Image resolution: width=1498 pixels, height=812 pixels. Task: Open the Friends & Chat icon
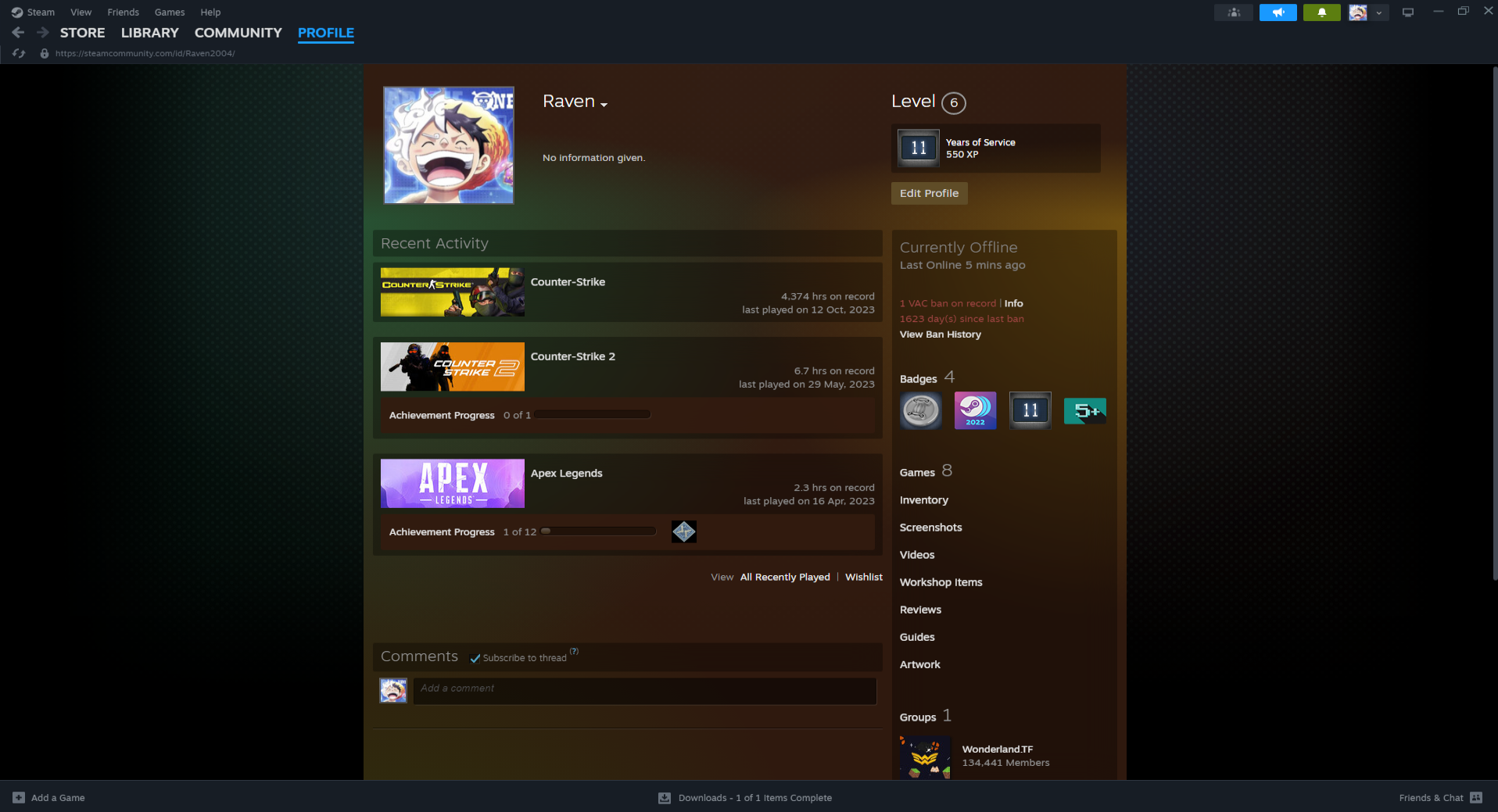1475,797
